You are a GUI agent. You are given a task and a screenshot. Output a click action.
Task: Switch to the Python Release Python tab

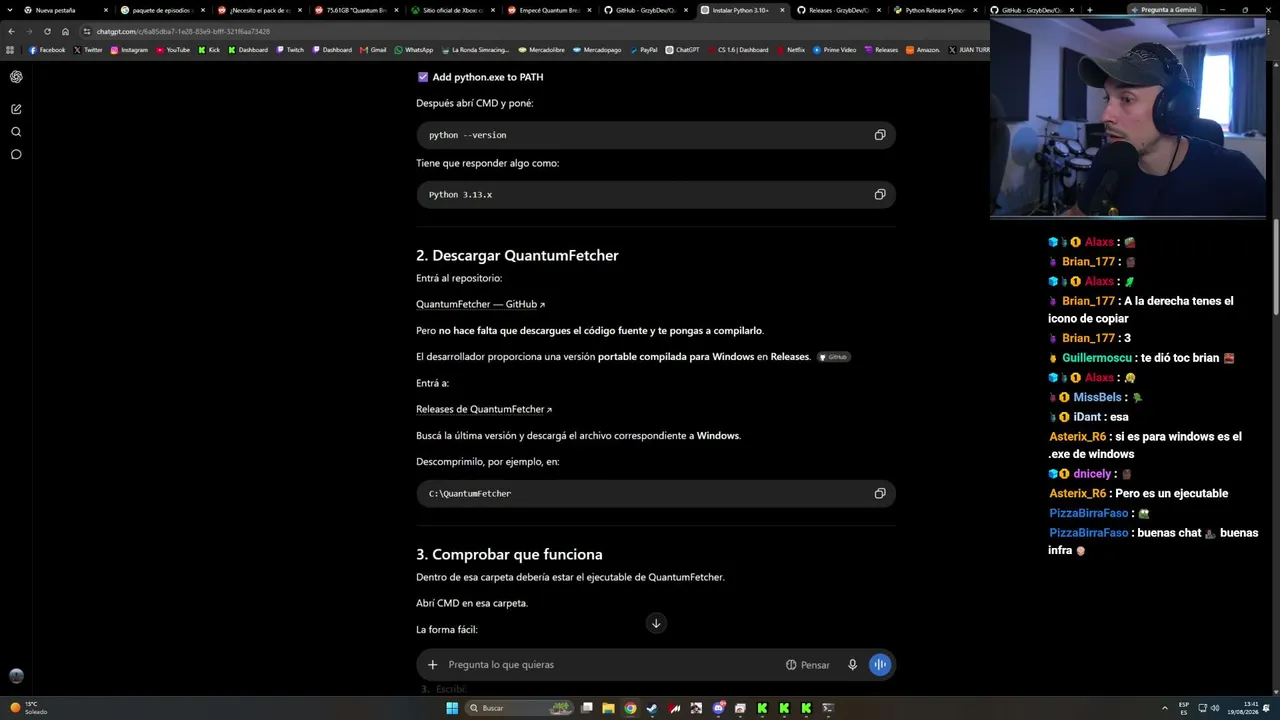(x=936, y=10)
